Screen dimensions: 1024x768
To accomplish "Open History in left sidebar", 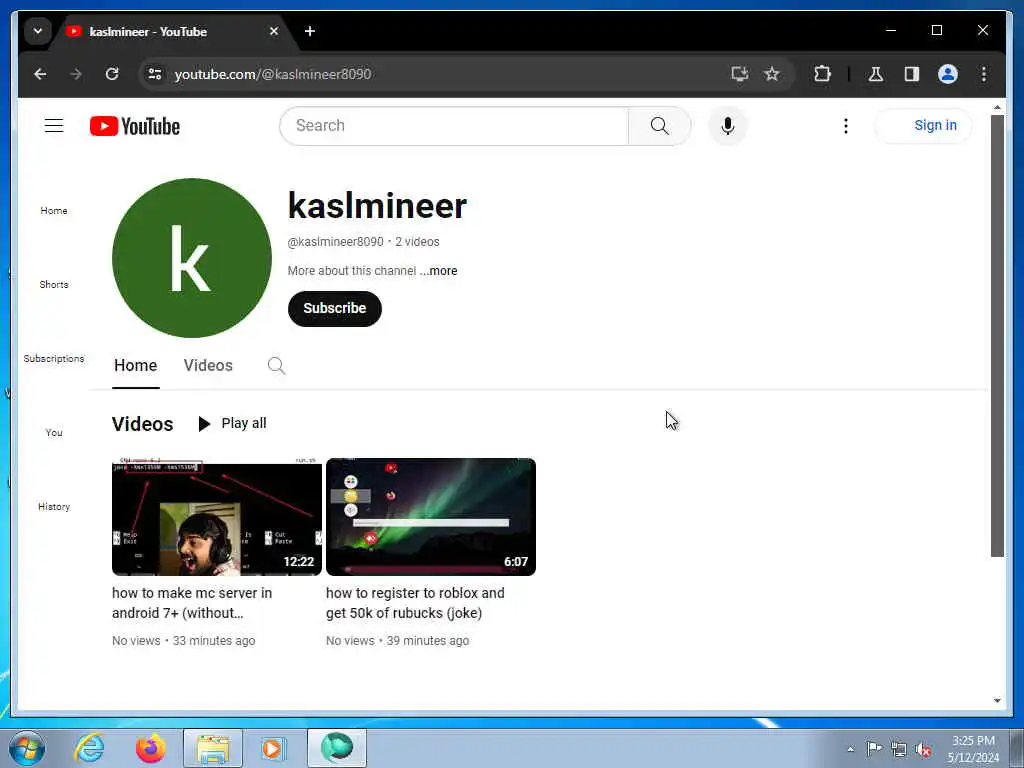I will 54,506.
